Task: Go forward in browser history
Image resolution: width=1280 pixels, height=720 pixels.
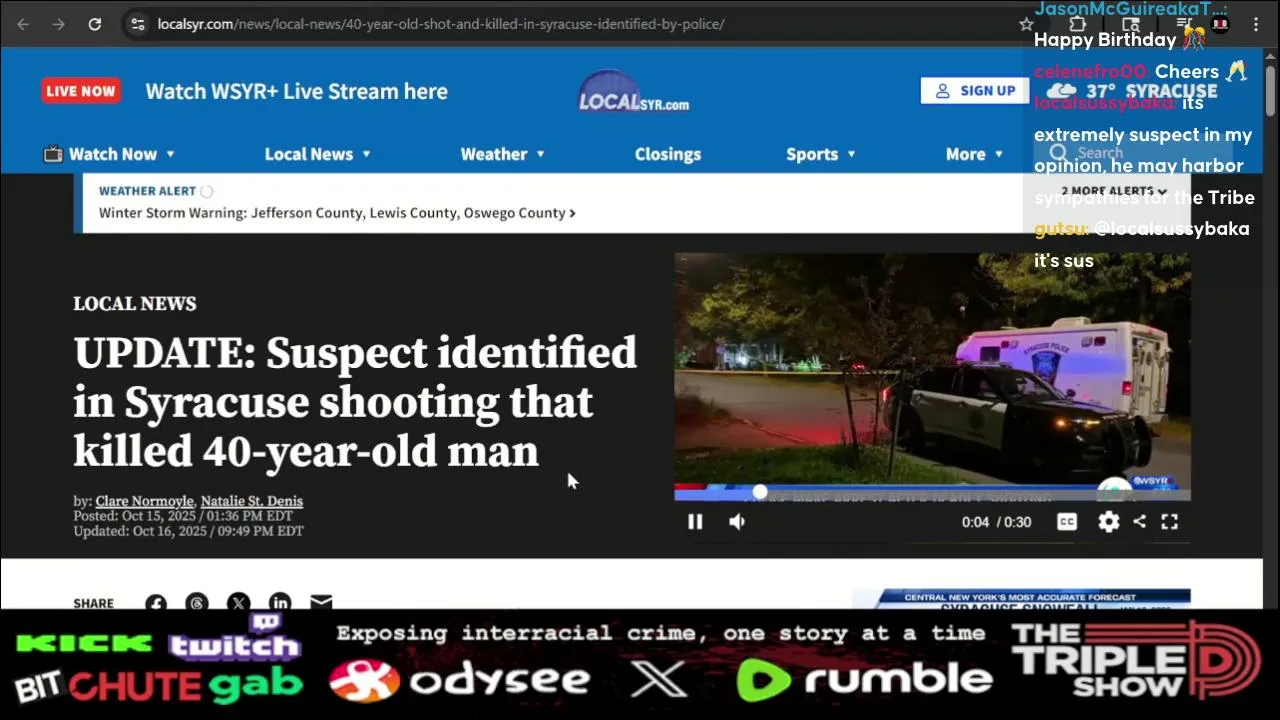Action: pyautogui.click(x=58, y=24)
